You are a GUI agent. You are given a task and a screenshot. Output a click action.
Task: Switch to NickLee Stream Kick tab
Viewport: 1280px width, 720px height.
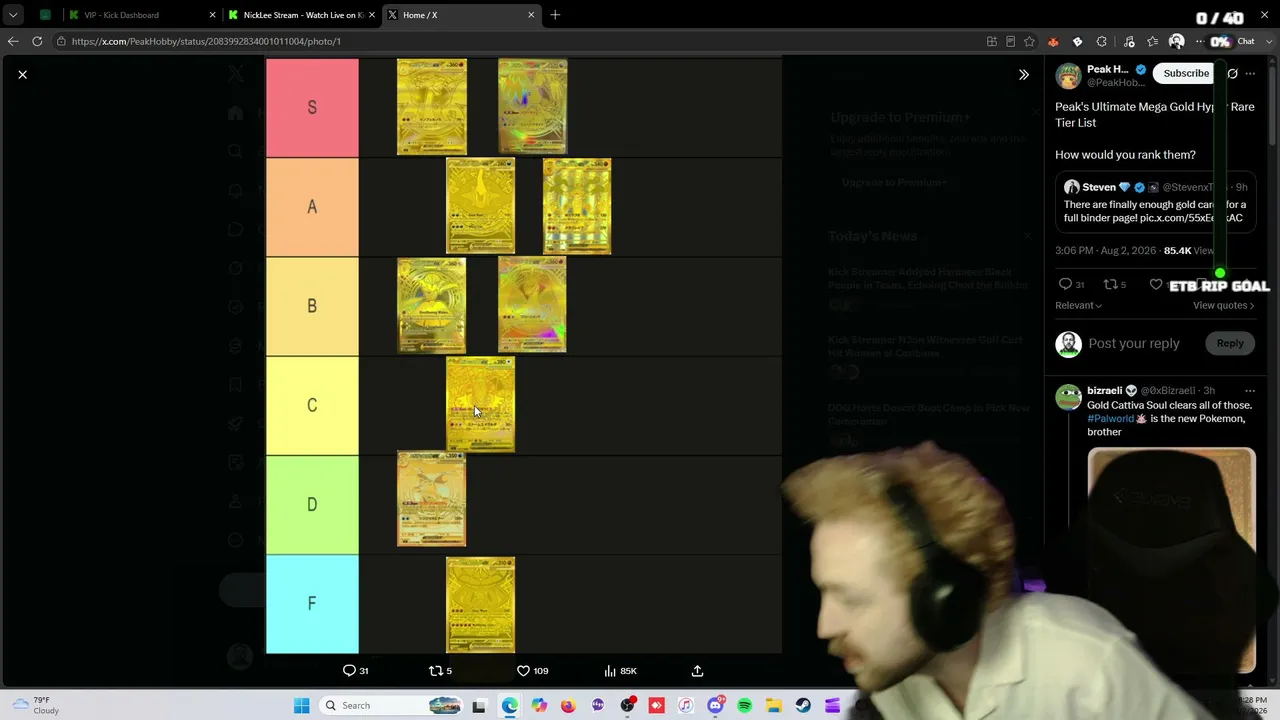(300, 15)
